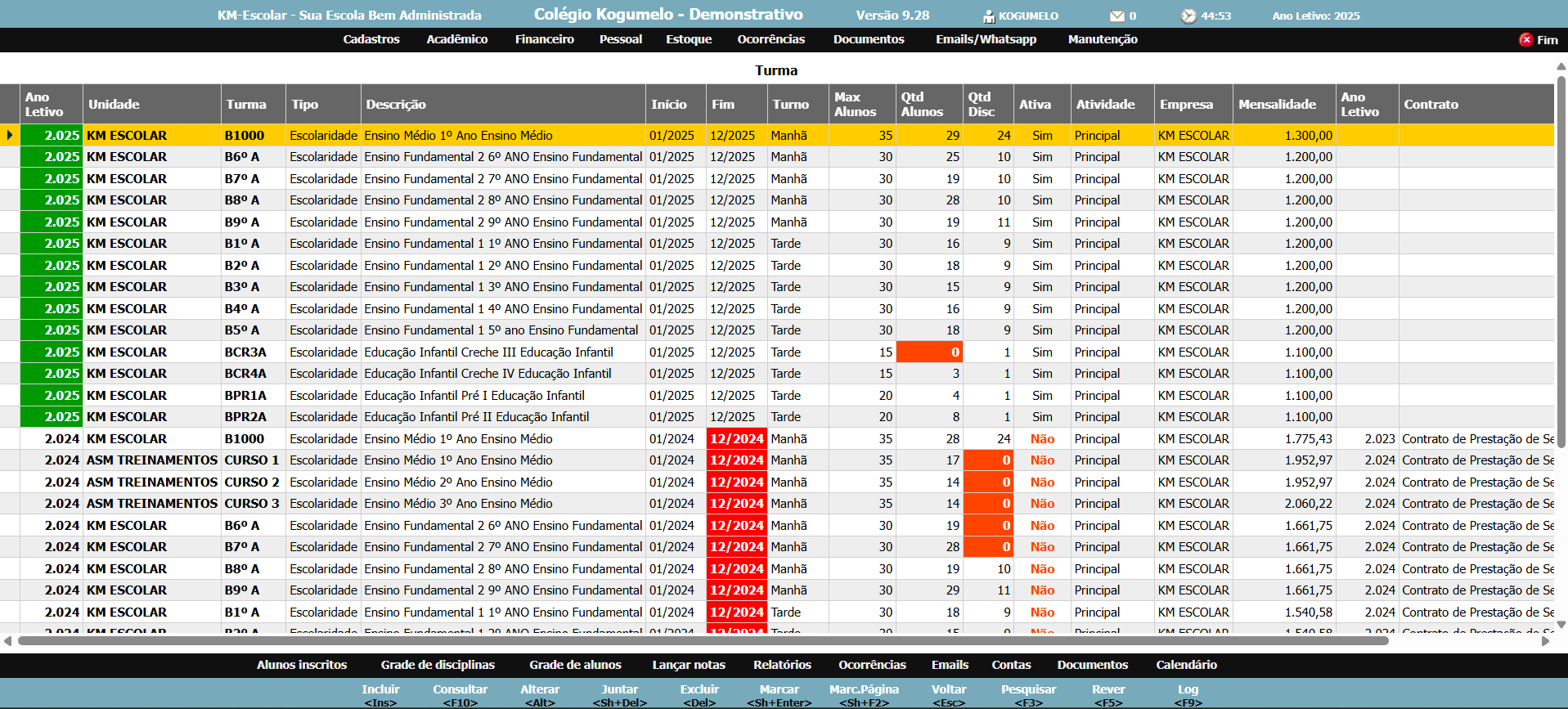The width and height of the screenshot is (1568, 709).
Task: Open the Acadêmico menu
Action: [456, 39]
